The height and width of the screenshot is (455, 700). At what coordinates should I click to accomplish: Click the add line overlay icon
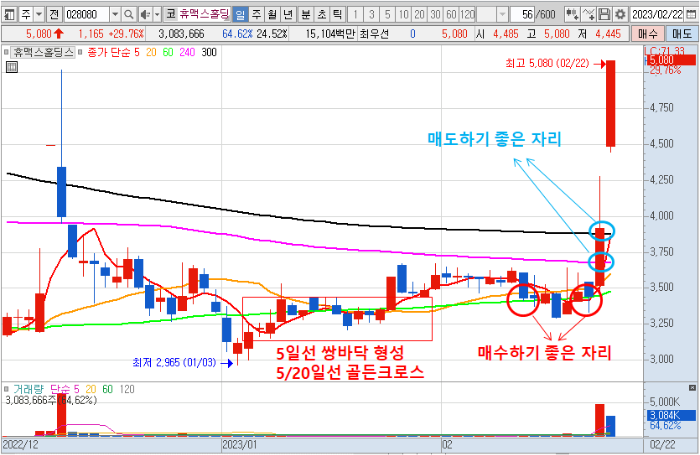pos(588,15)
